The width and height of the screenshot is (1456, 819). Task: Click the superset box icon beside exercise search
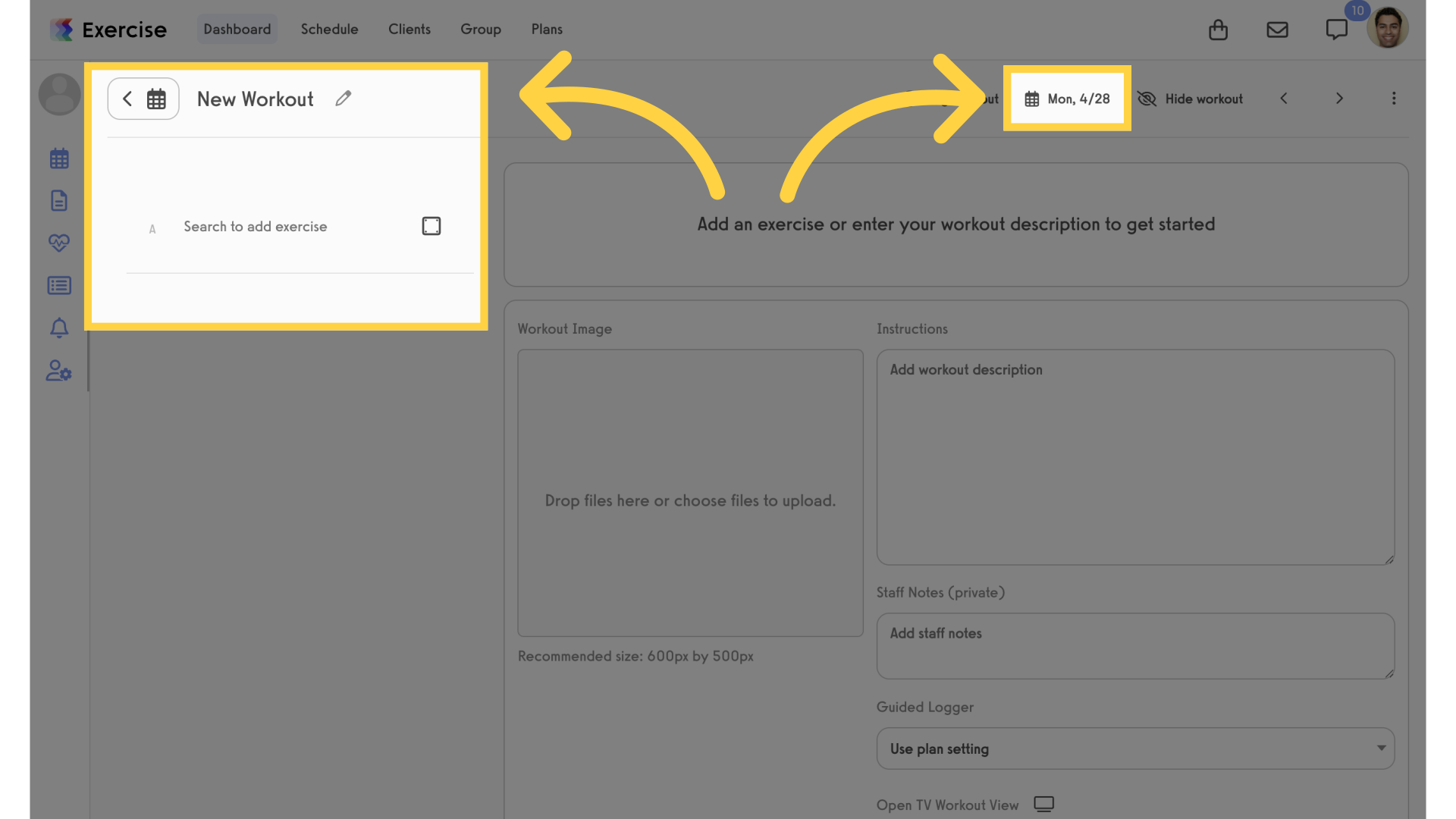coord(431,226)
